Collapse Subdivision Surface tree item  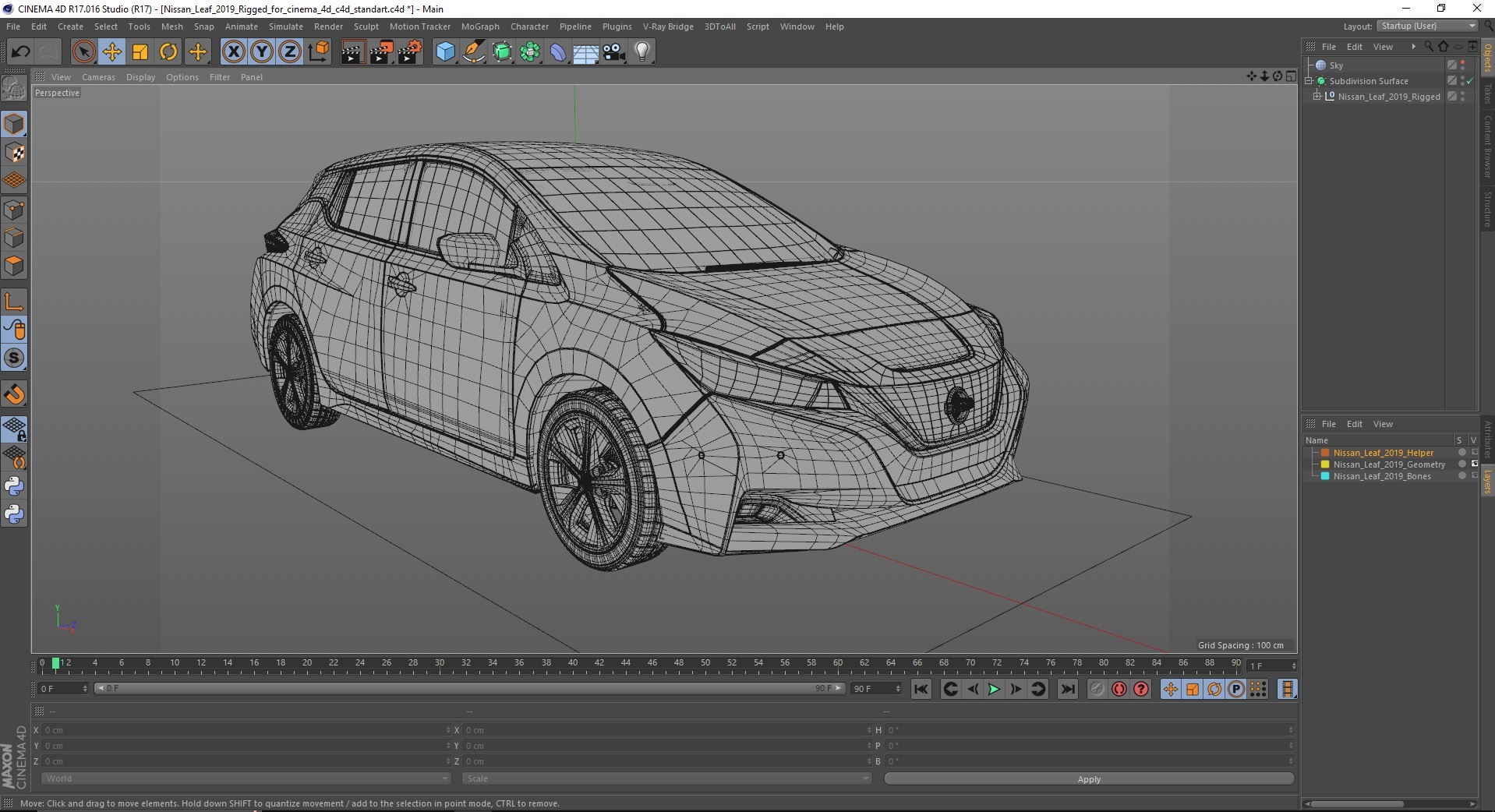pos(1309,81)
